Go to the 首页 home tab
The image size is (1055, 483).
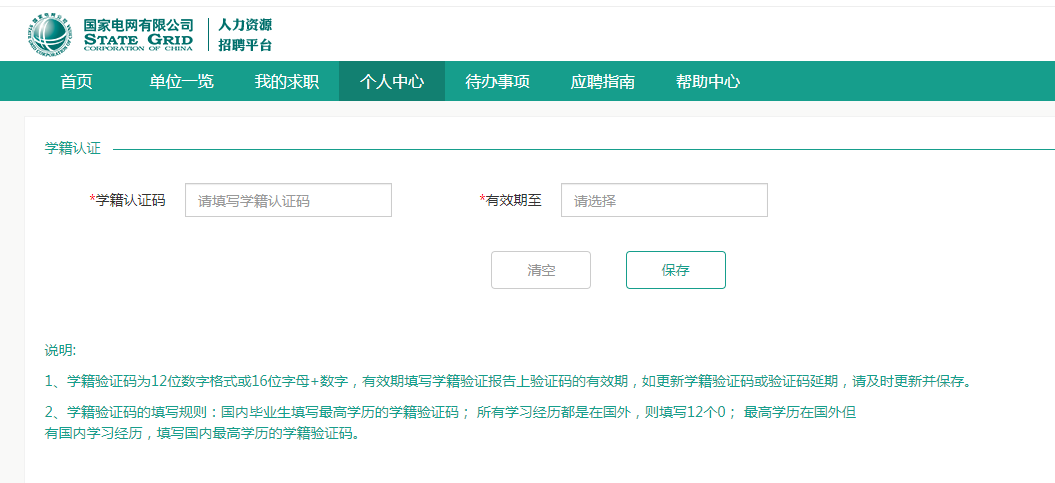coord(76,82)
